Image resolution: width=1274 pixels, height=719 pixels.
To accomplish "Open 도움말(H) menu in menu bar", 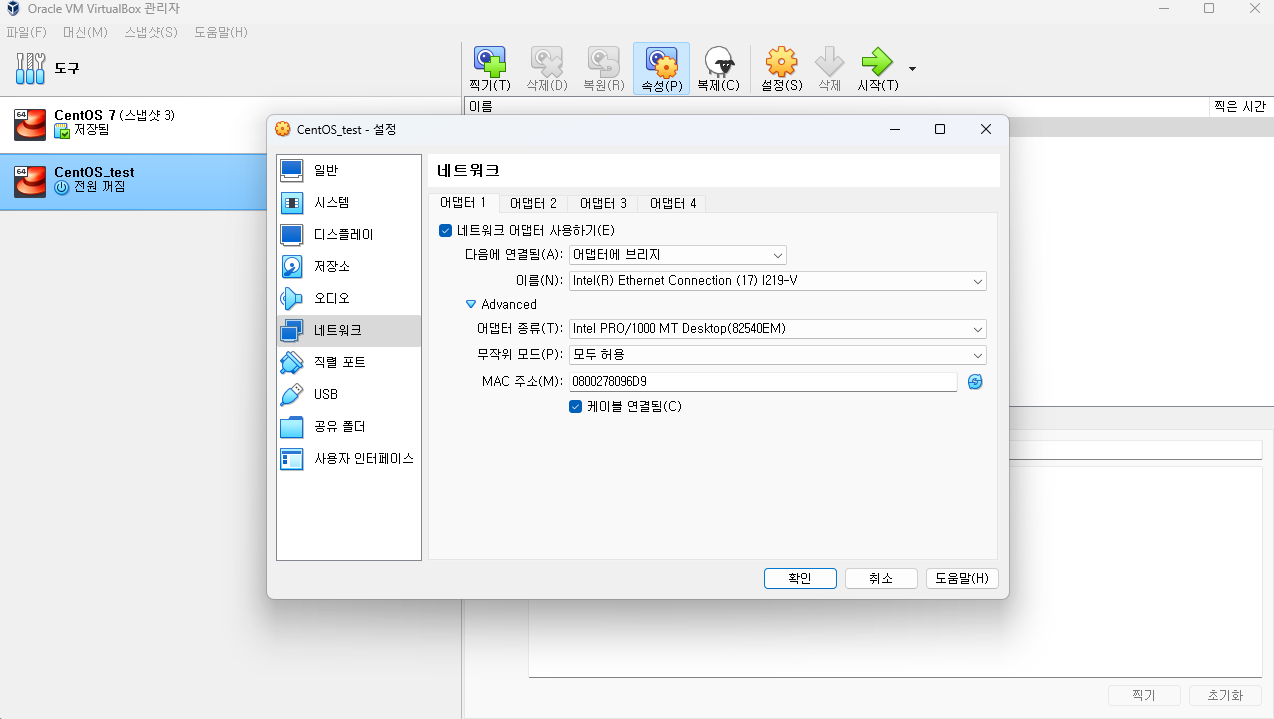I will point(221,32).
